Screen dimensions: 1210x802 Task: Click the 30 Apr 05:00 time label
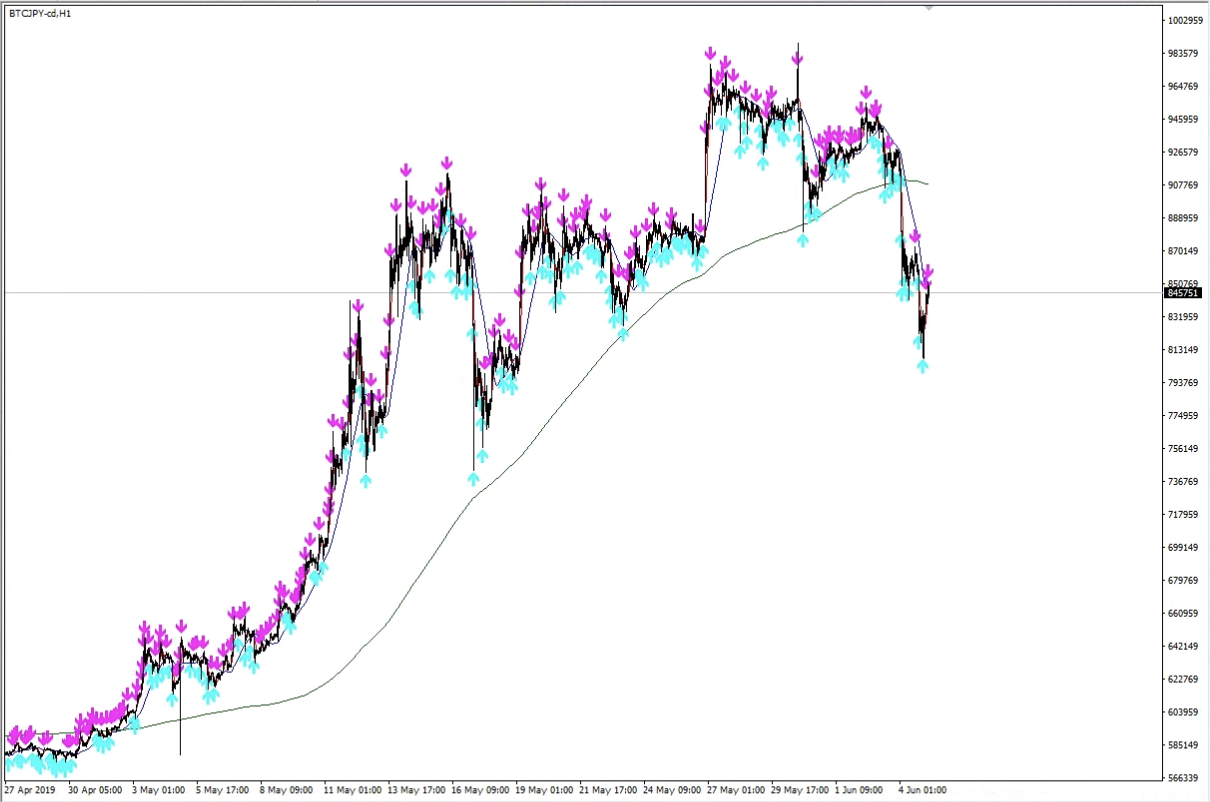point(95,791)
